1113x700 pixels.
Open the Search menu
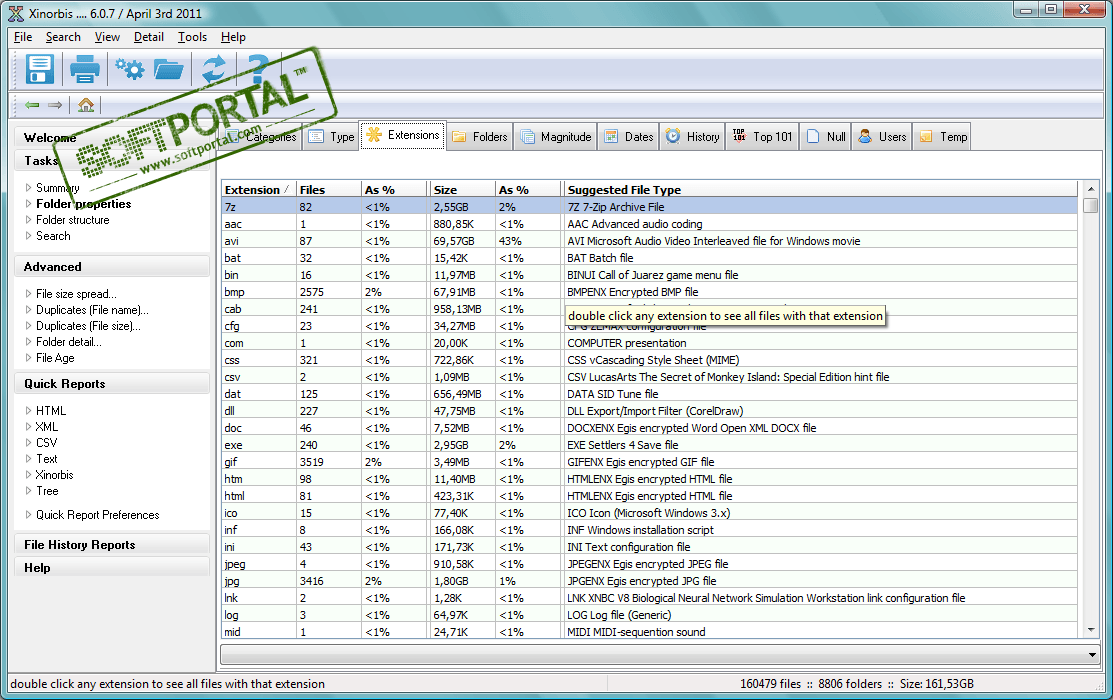[x=63, y=37]
